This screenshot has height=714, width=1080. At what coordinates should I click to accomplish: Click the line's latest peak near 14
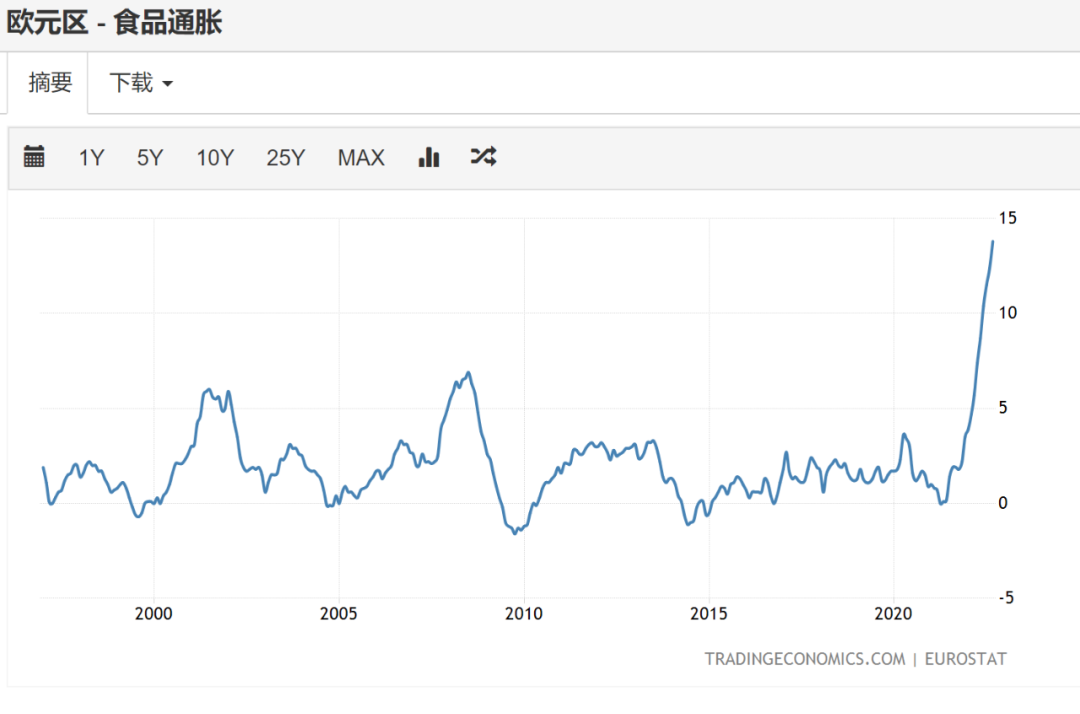tap(992, 242)
